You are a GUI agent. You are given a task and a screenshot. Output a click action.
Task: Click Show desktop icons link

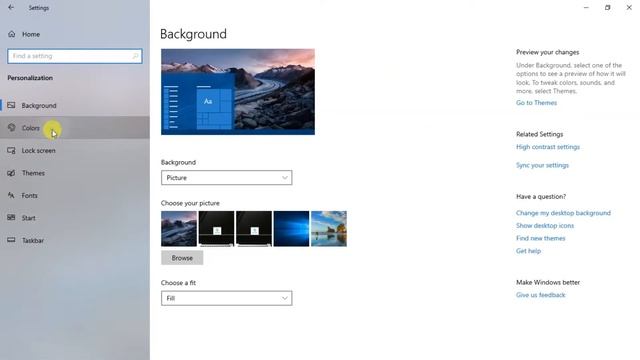(x=545, y=225)
